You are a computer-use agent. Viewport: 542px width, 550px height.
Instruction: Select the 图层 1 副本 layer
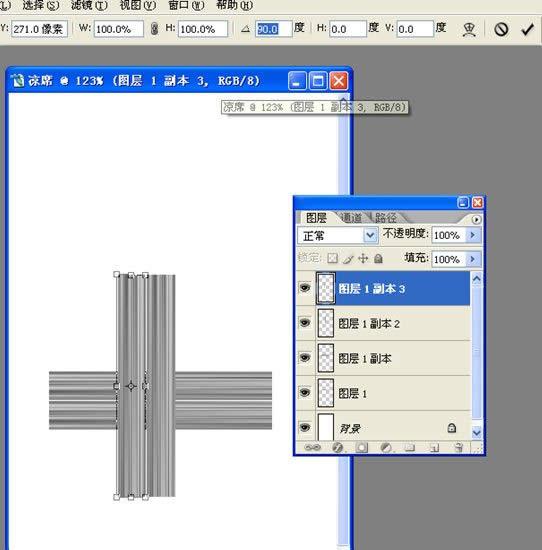(383, 358)
